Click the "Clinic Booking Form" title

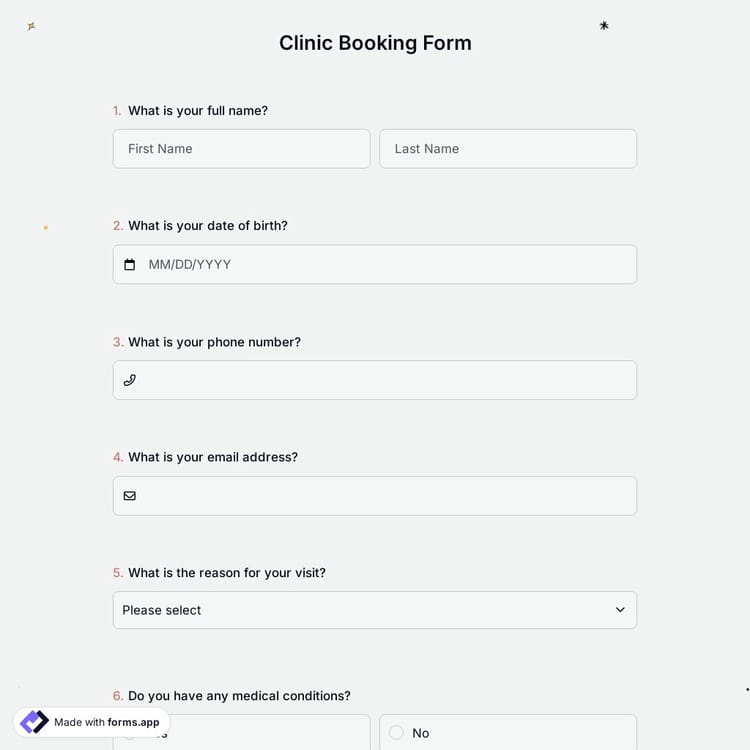point(375,43)
